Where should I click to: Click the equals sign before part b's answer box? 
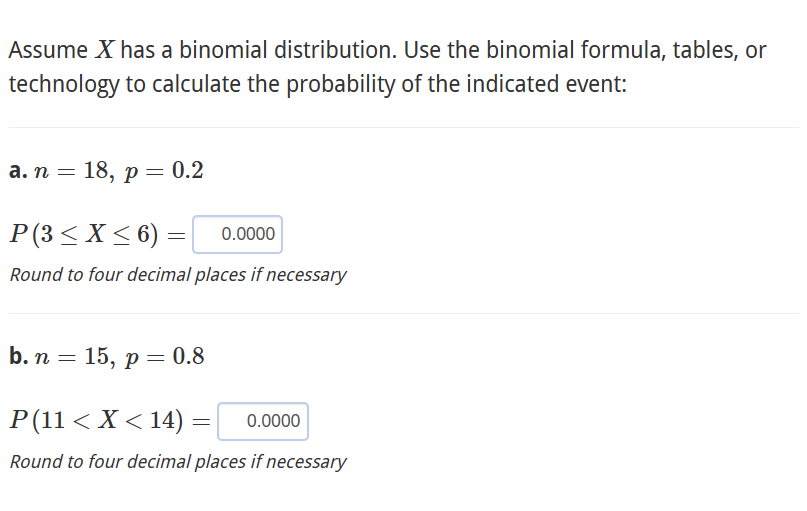(201, 422)
